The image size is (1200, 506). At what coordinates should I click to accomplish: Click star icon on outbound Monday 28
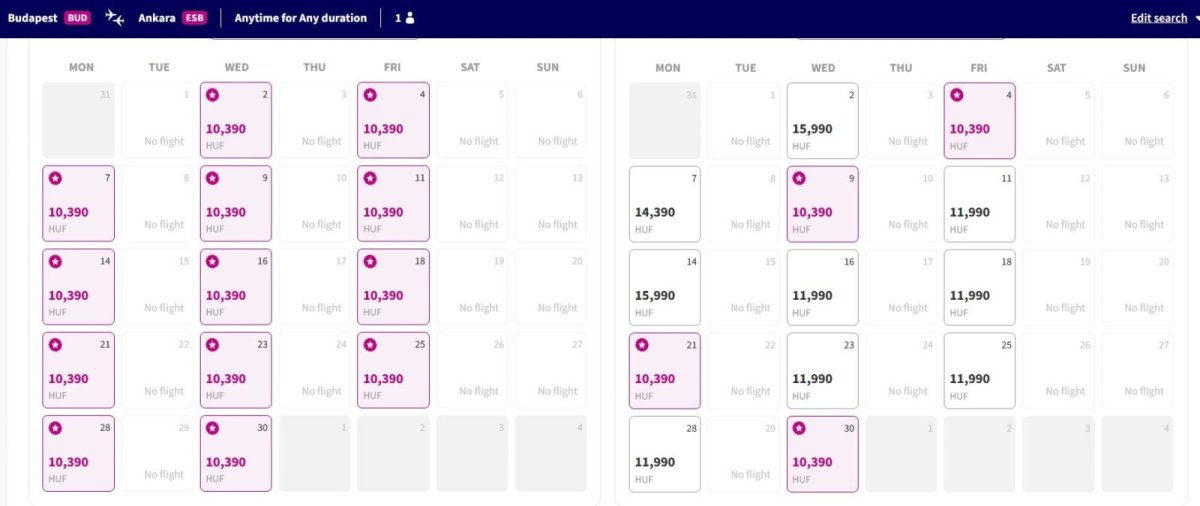(x=55, y=428)
